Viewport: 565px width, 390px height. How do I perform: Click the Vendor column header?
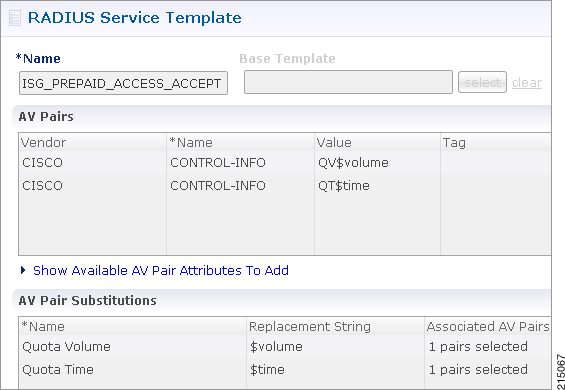click(x=93, y=142)
